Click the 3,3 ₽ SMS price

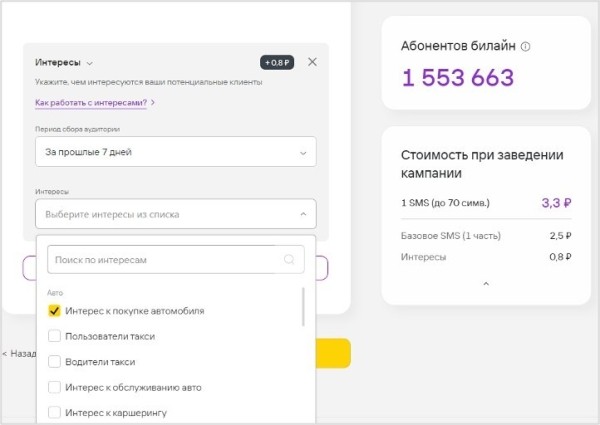556,202
